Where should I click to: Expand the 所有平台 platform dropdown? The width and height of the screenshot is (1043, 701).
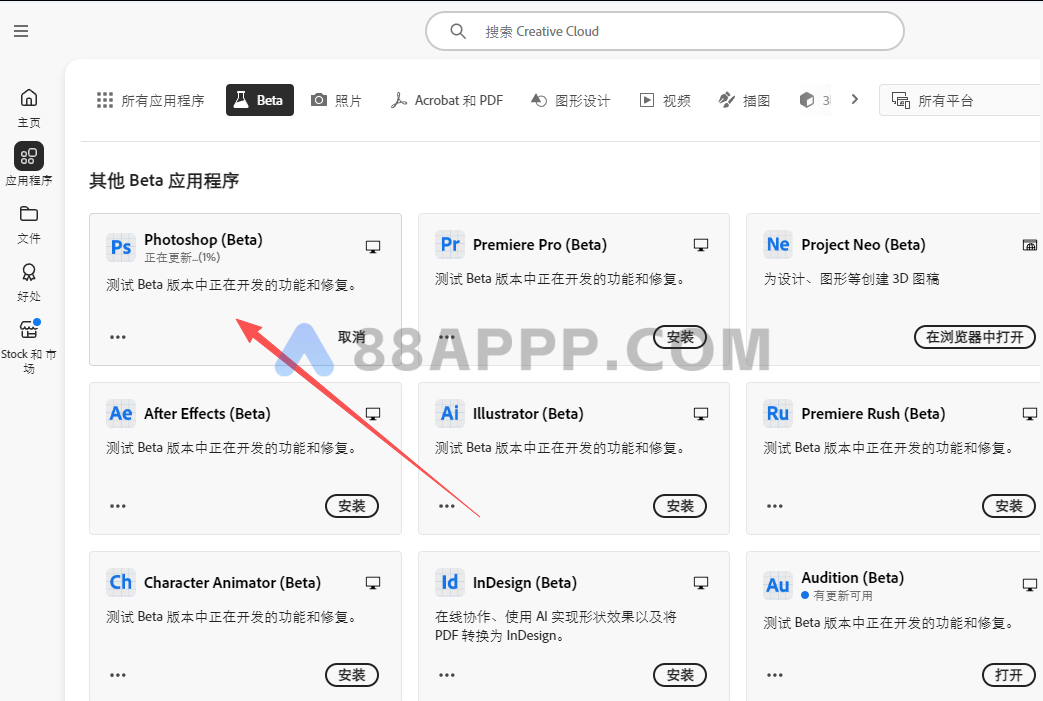point(960,100)
